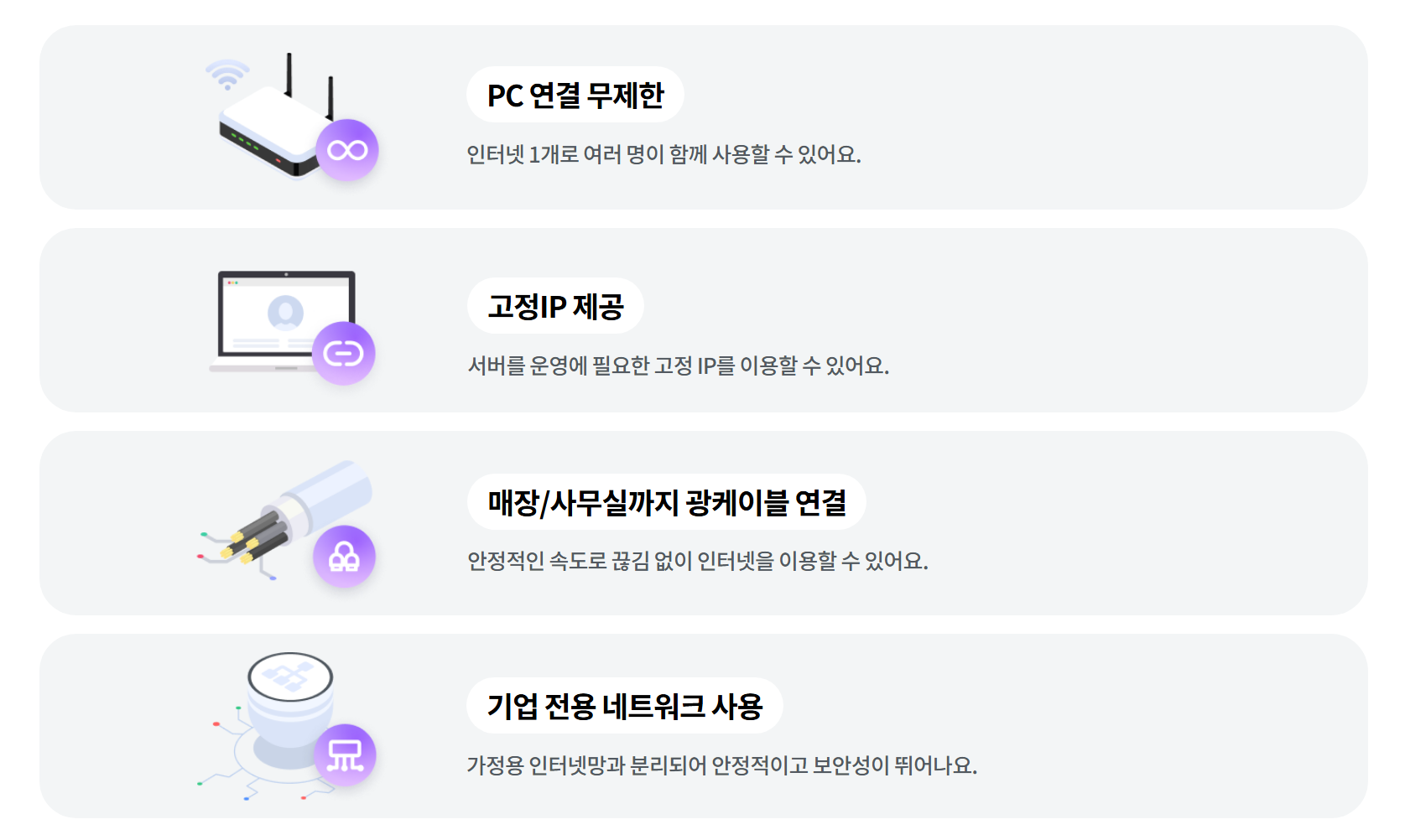This screenshot has width=1405, height=840.
Task: Select the 'PC 연결 무제한' title pill
Action: (575, 95)
